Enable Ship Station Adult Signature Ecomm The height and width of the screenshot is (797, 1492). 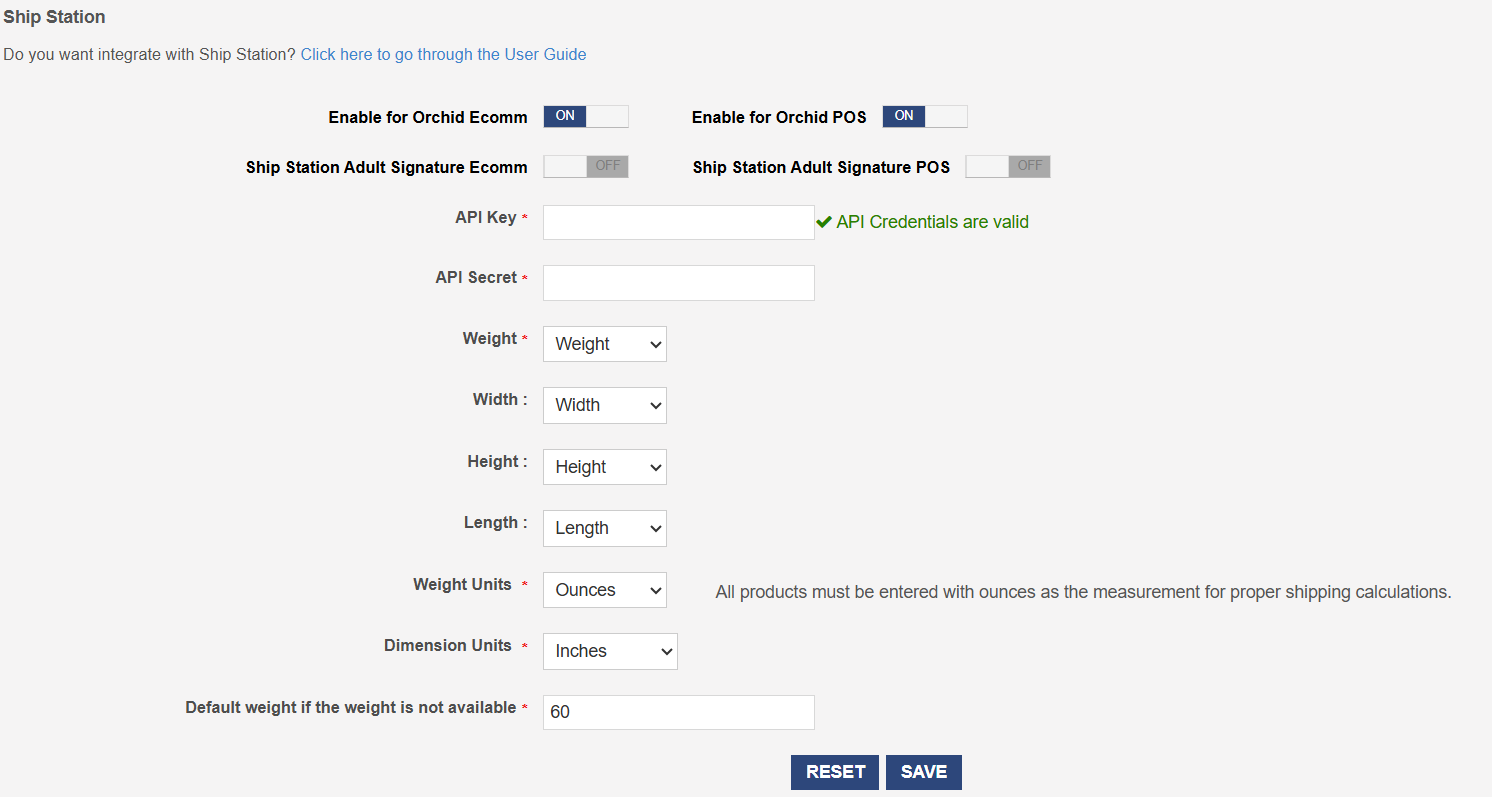pyautogui.click(x=586, y=166)
